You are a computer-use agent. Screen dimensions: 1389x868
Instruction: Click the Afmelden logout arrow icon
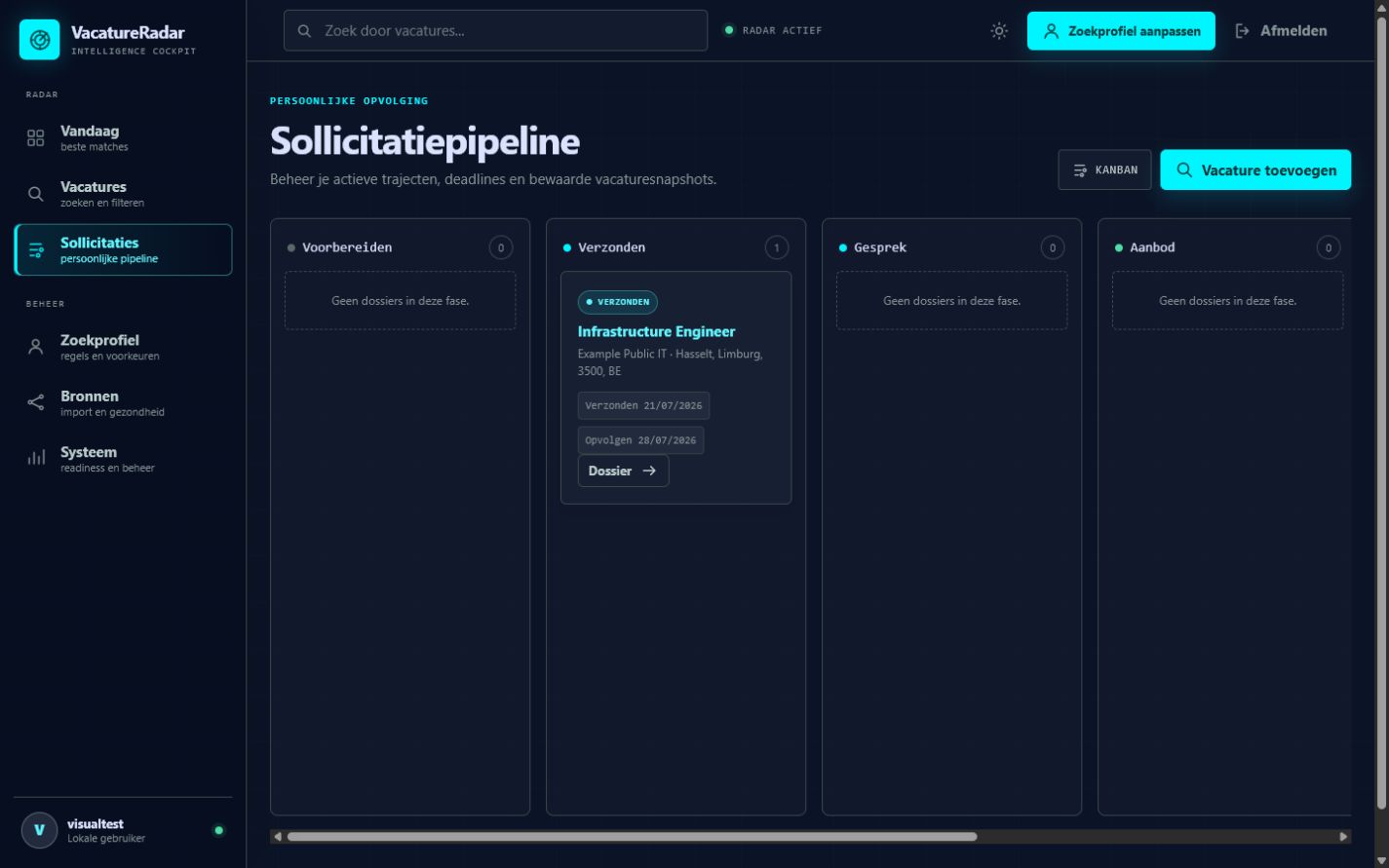(x=1242, y=31)
